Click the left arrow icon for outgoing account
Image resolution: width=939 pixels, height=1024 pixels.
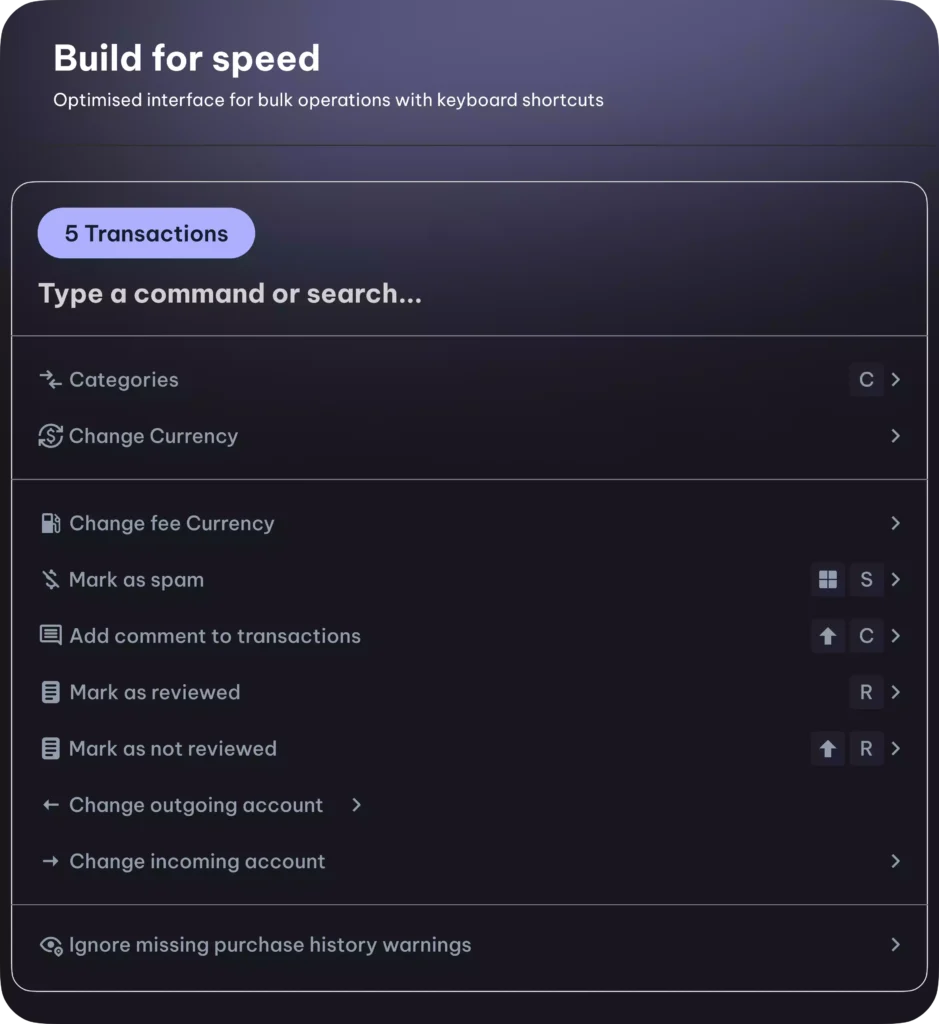[x=50, y=805]
